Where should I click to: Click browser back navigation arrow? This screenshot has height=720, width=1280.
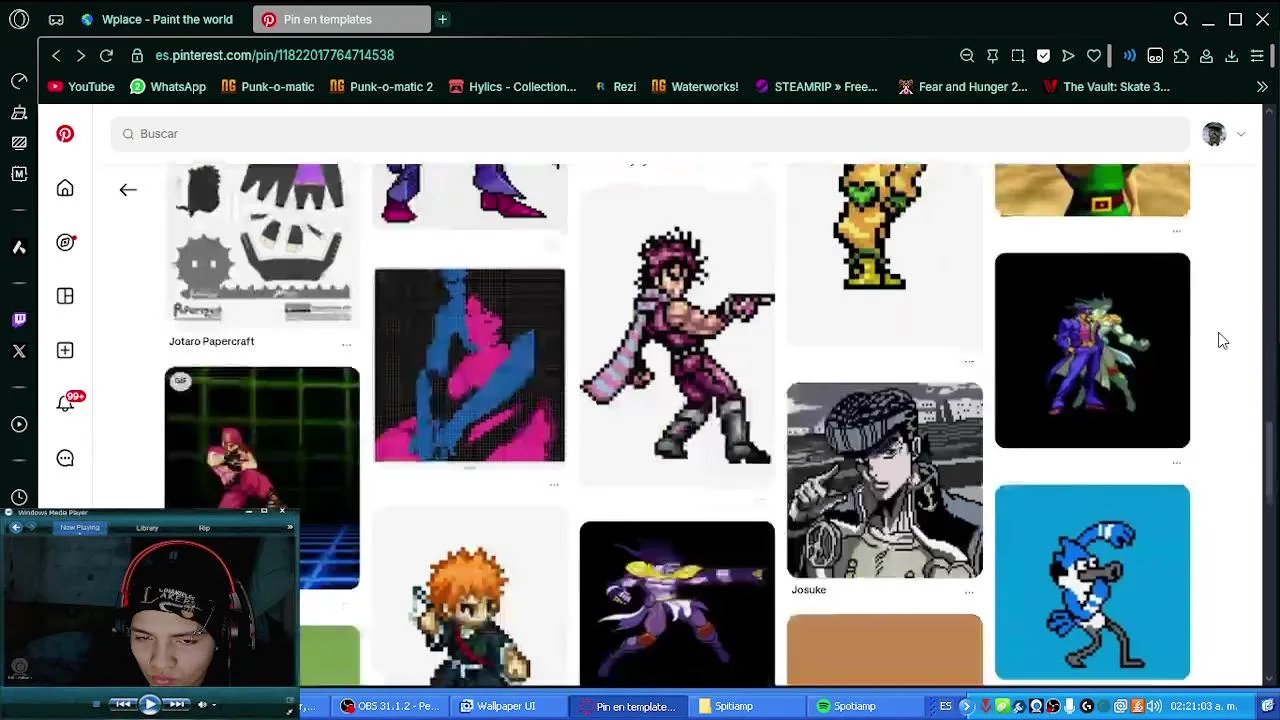click(56, 55)
